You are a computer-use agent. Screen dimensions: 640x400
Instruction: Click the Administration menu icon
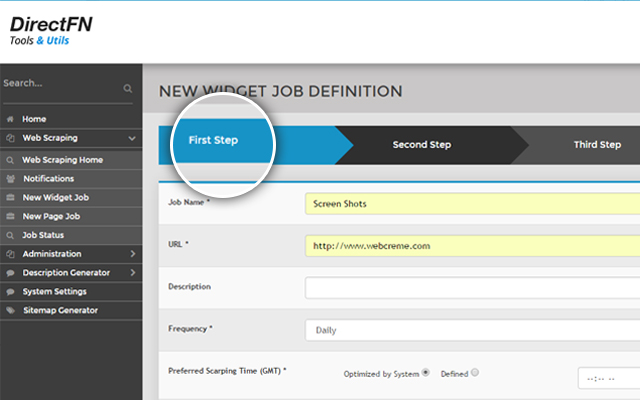coord(10,254)
